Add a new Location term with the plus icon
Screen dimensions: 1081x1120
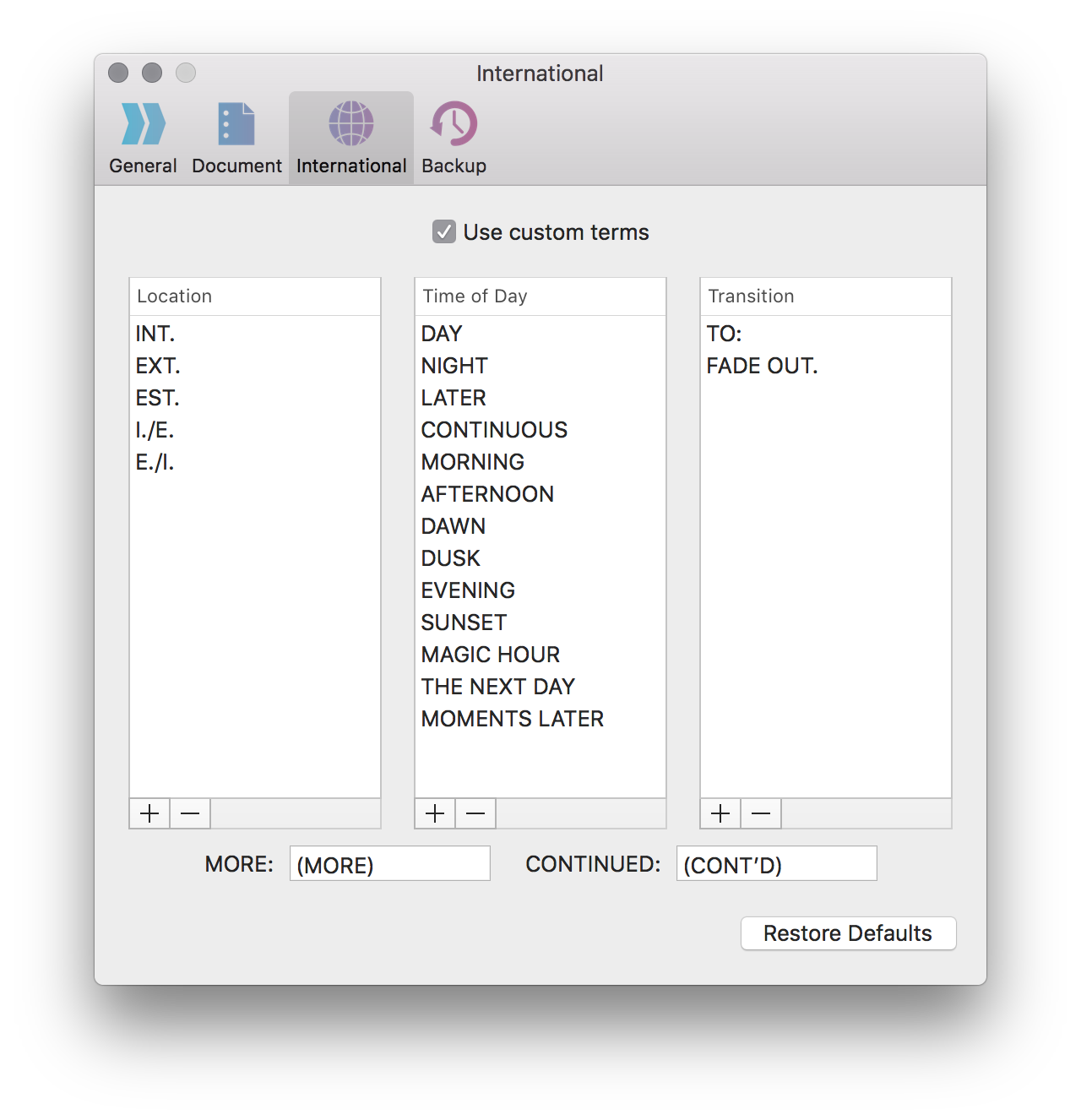point(149,813)
